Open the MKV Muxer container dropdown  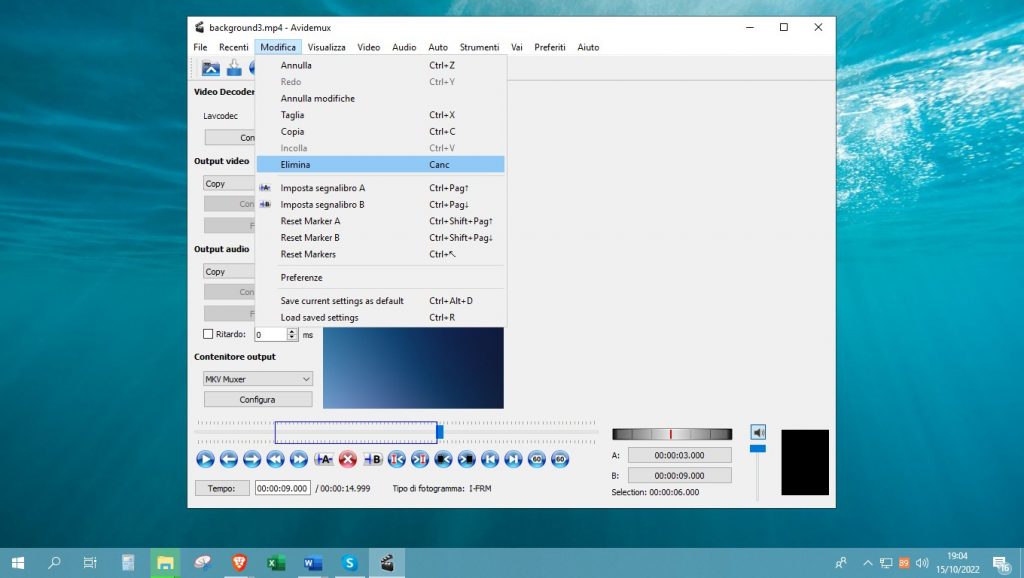[258, 379]
